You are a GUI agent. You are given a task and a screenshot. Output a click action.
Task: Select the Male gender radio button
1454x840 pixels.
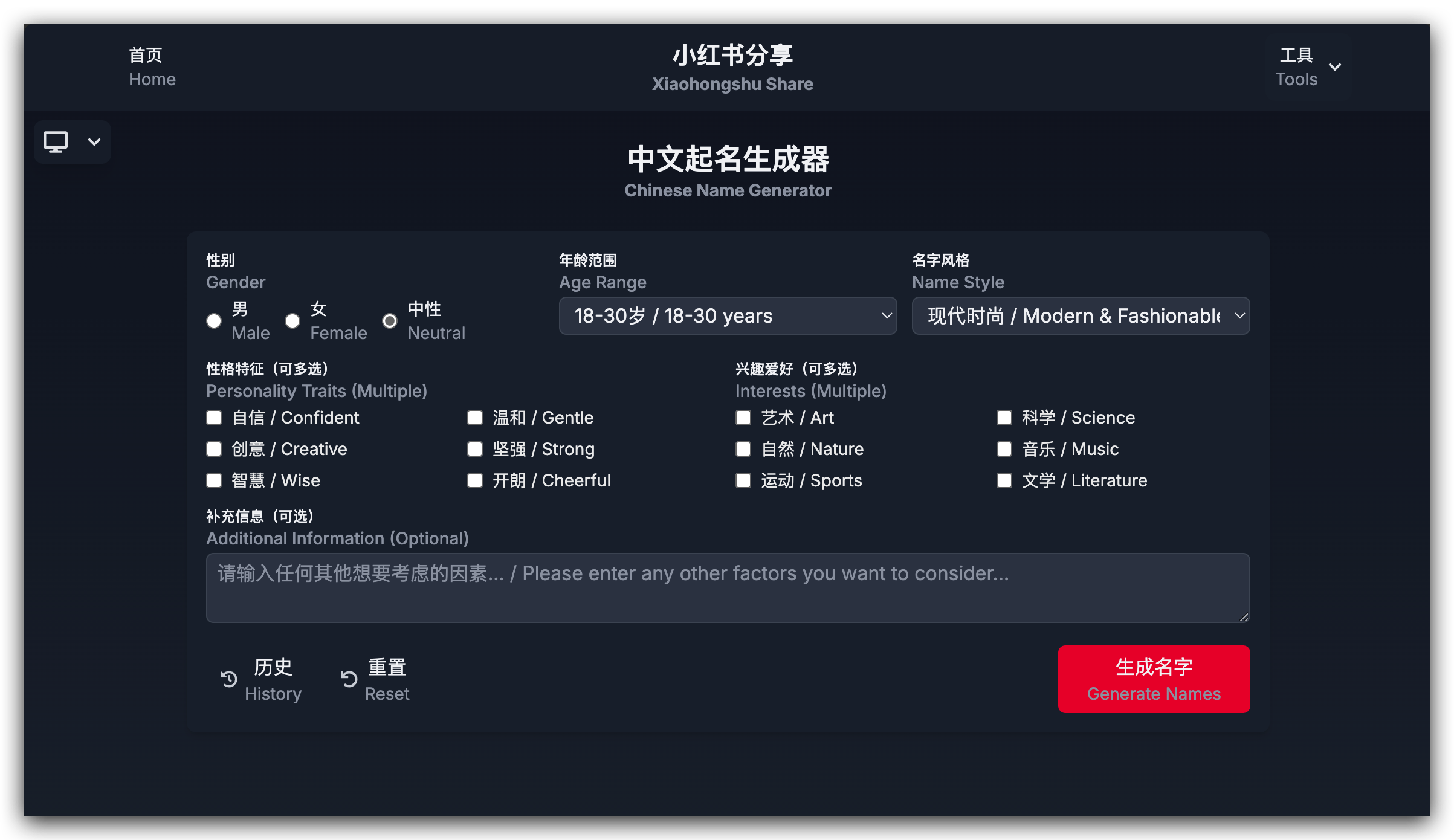(214, 321)
